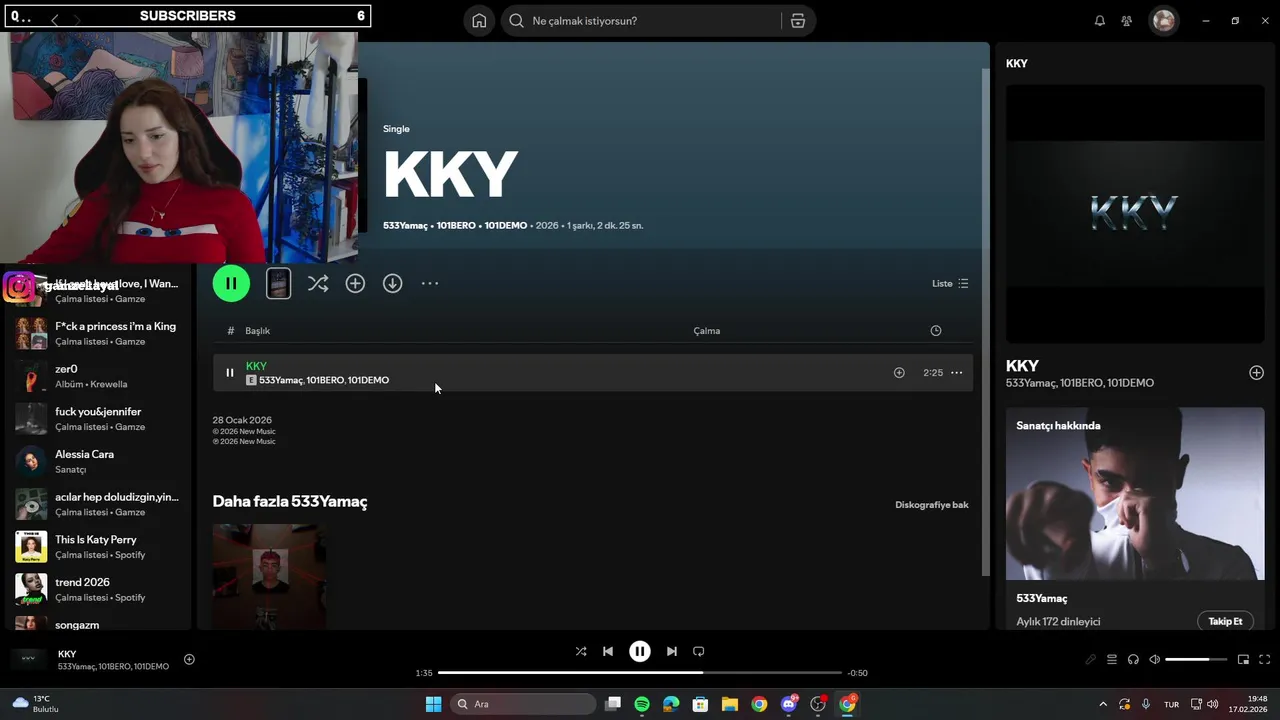The width and height of the screenshot is (1280, 720).
Task: Add now playing KKY to Liked Songs
Action: 189,659
